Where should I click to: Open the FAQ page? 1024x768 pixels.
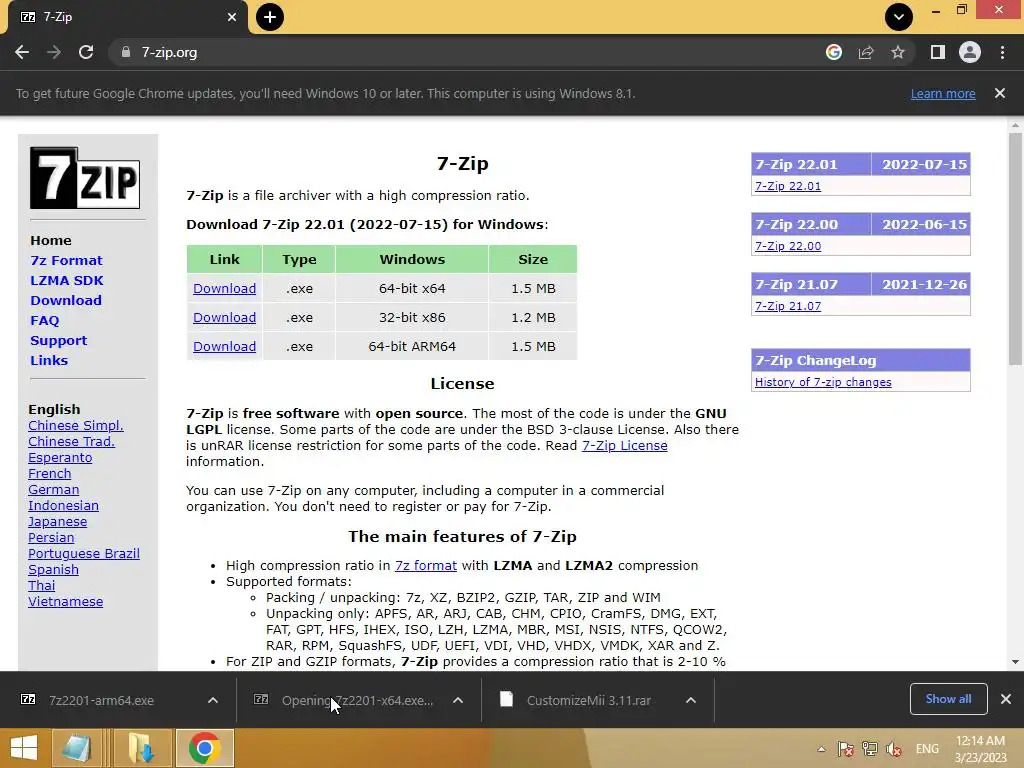coord(44,321)
